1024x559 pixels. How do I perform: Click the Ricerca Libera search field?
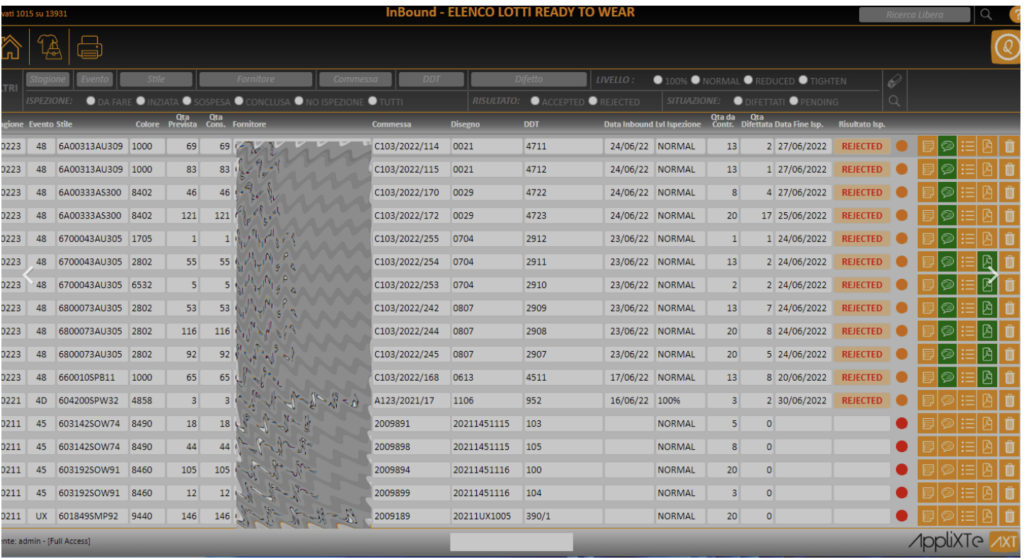pos(914,14)
